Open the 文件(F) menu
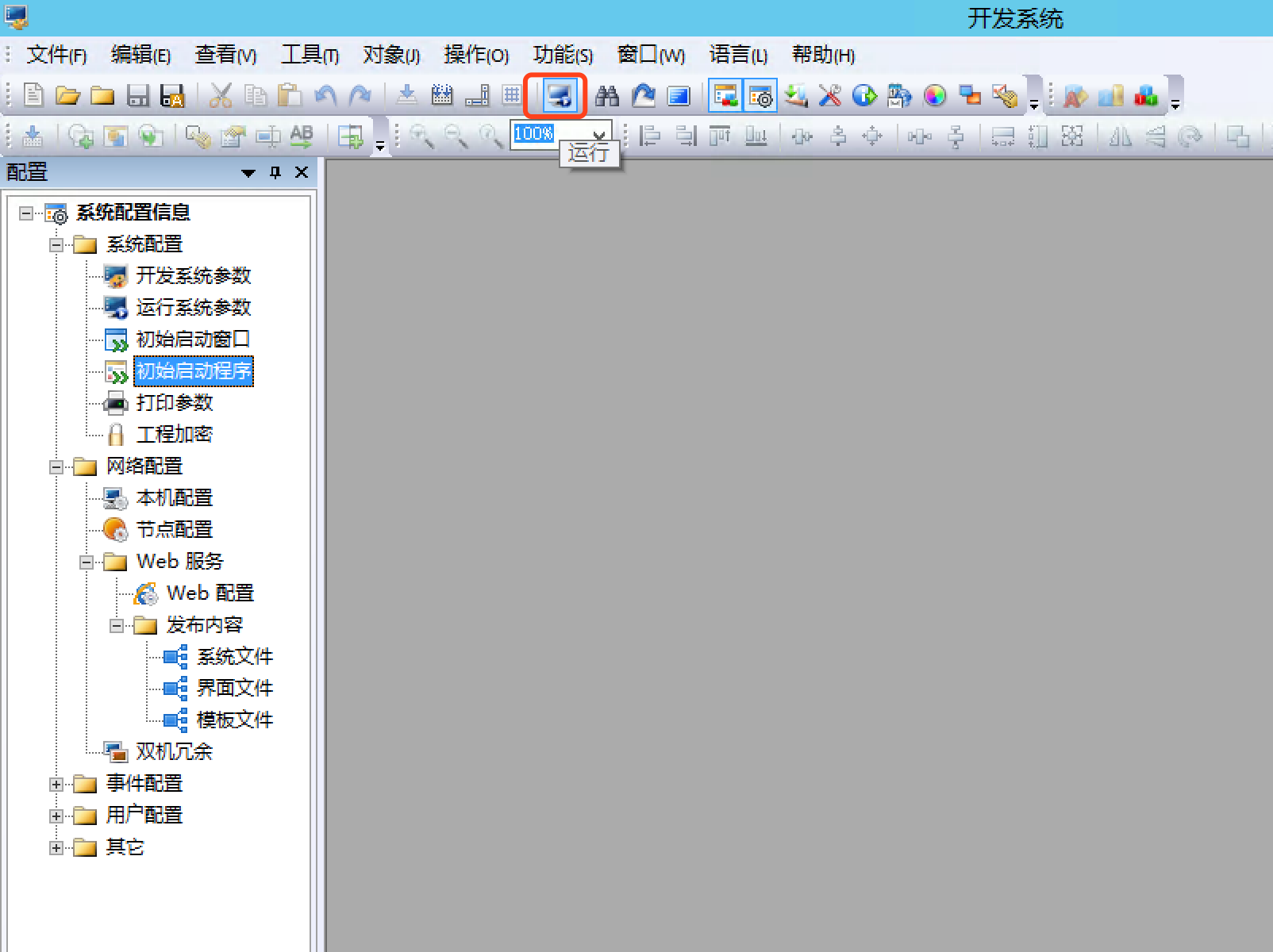Image resolution: width=1273 pixels, height=952 pixels. [56, 55]
